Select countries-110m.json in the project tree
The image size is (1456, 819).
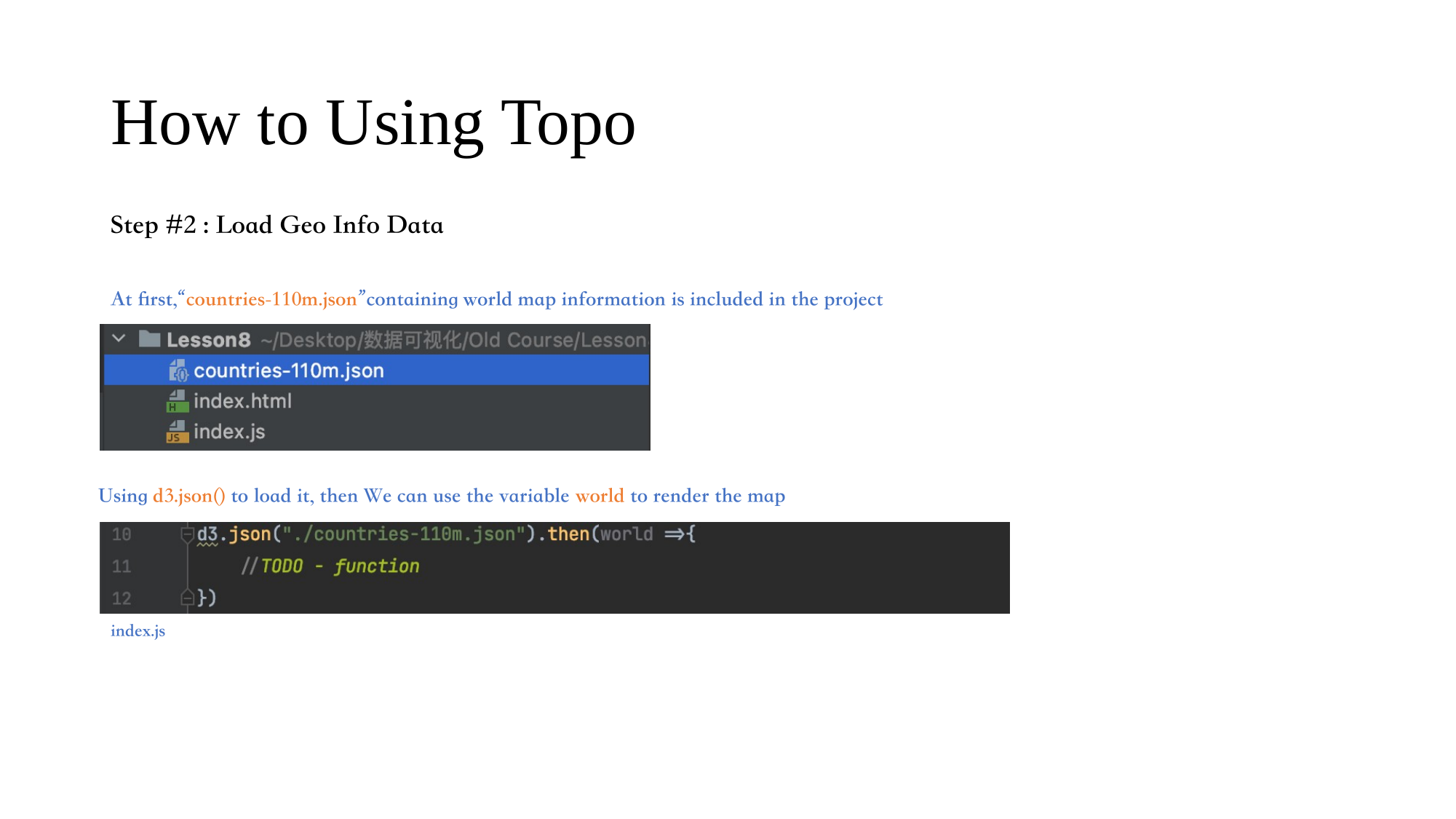(376, 371)
